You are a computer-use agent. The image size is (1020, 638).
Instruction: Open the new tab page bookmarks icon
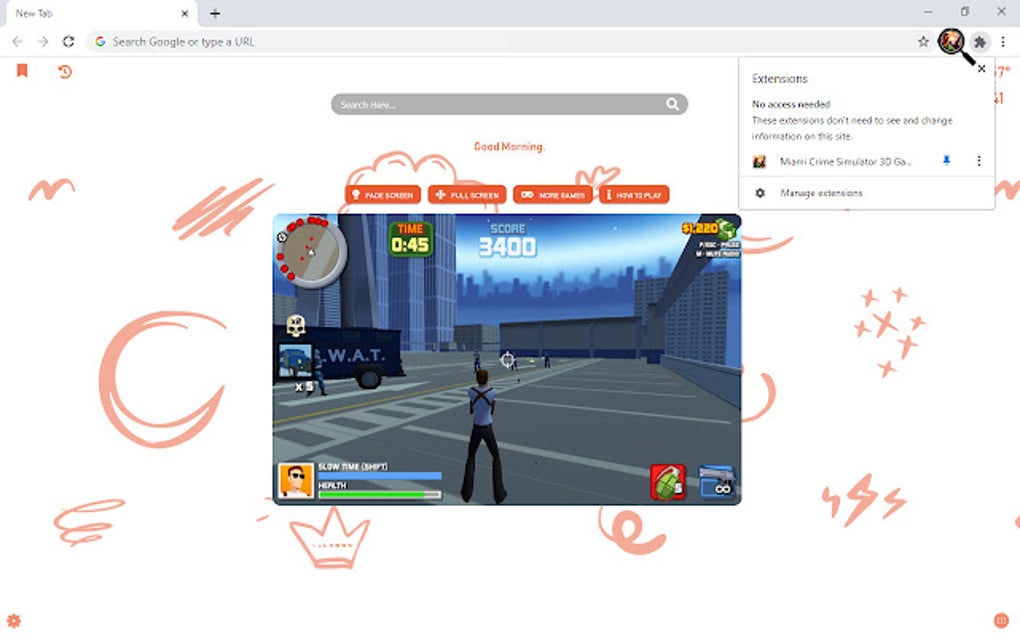point(22,70)
